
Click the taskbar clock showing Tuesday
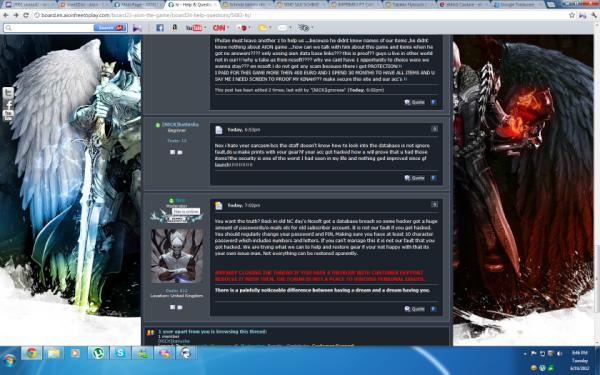[x=579, y=360]
